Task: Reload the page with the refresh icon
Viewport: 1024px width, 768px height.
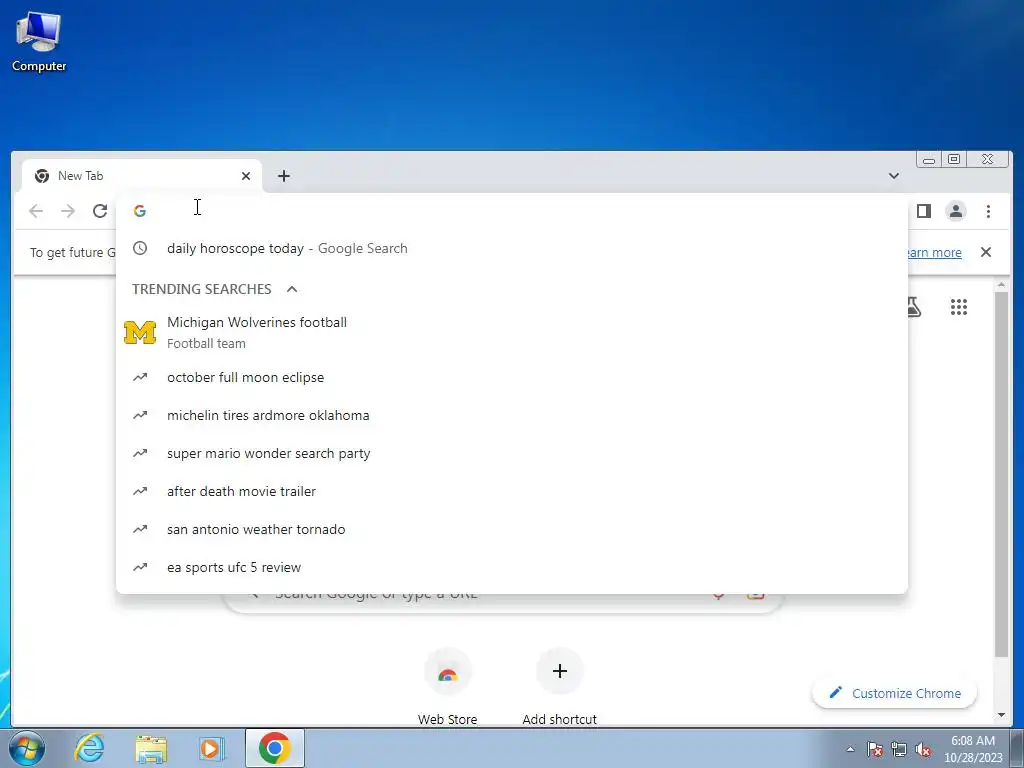Action: (x=100, y=211)
